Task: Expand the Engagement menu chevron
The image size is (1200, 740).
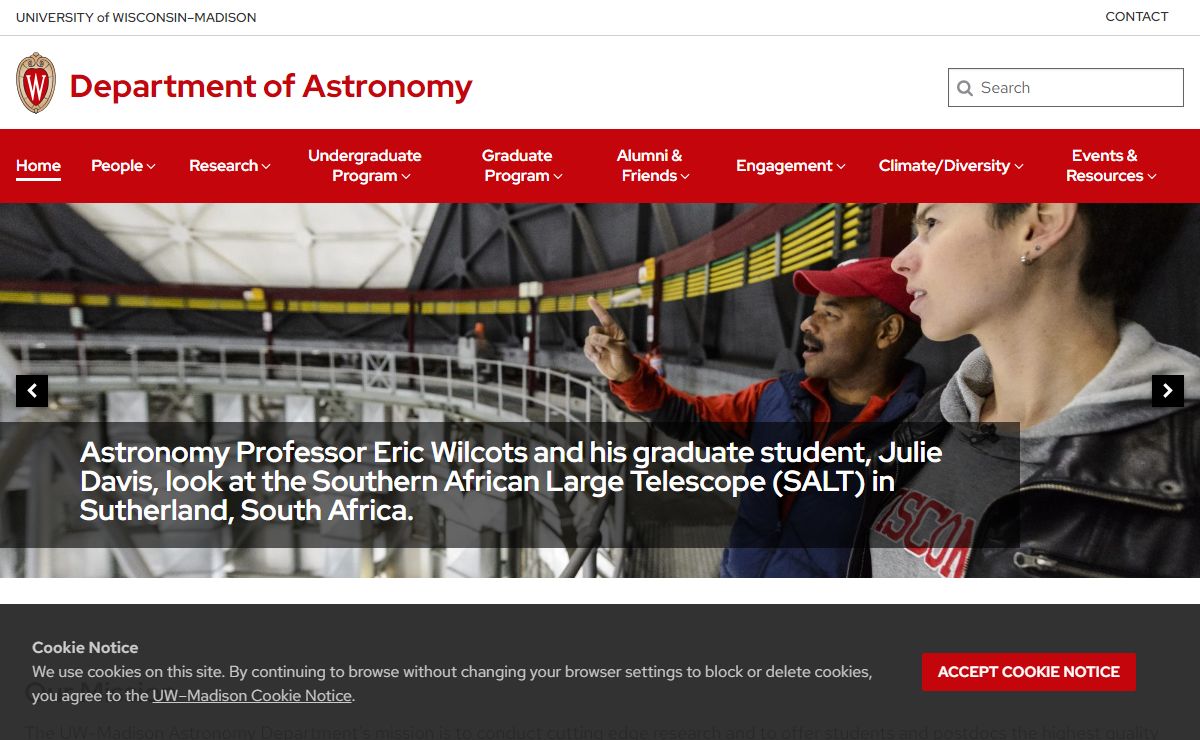Action: pyautogui.click(x=841, y=167)
